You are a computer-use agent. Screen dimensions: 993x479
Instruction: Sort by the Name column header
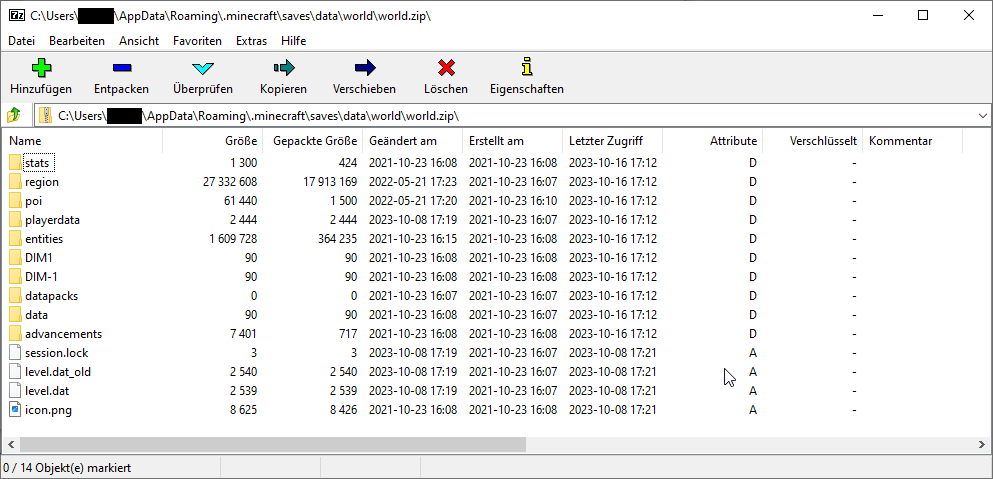(83, 141)
